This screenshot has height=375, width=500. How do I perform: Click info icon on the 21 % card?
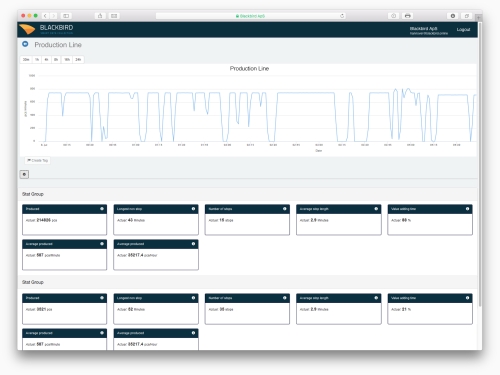(467, 298)
